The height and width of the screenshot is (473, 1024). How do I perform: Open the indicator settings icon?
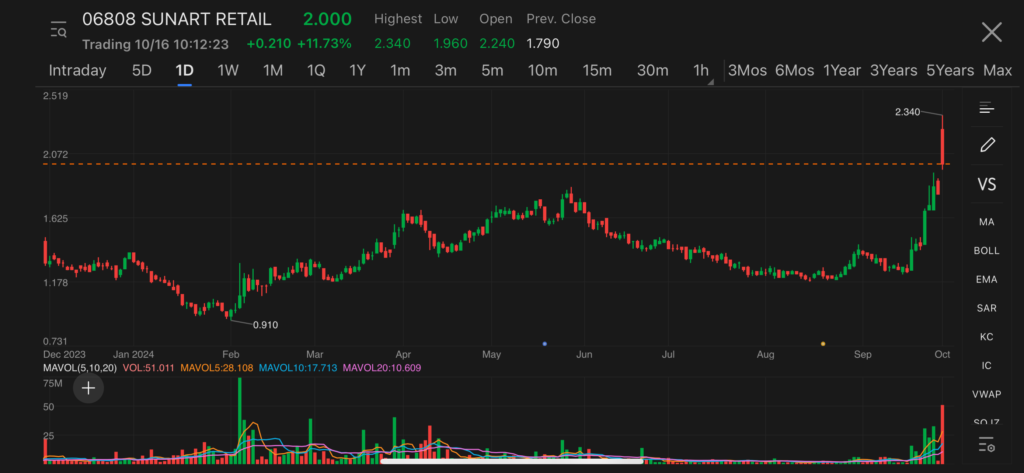click(x=987, y=444)
